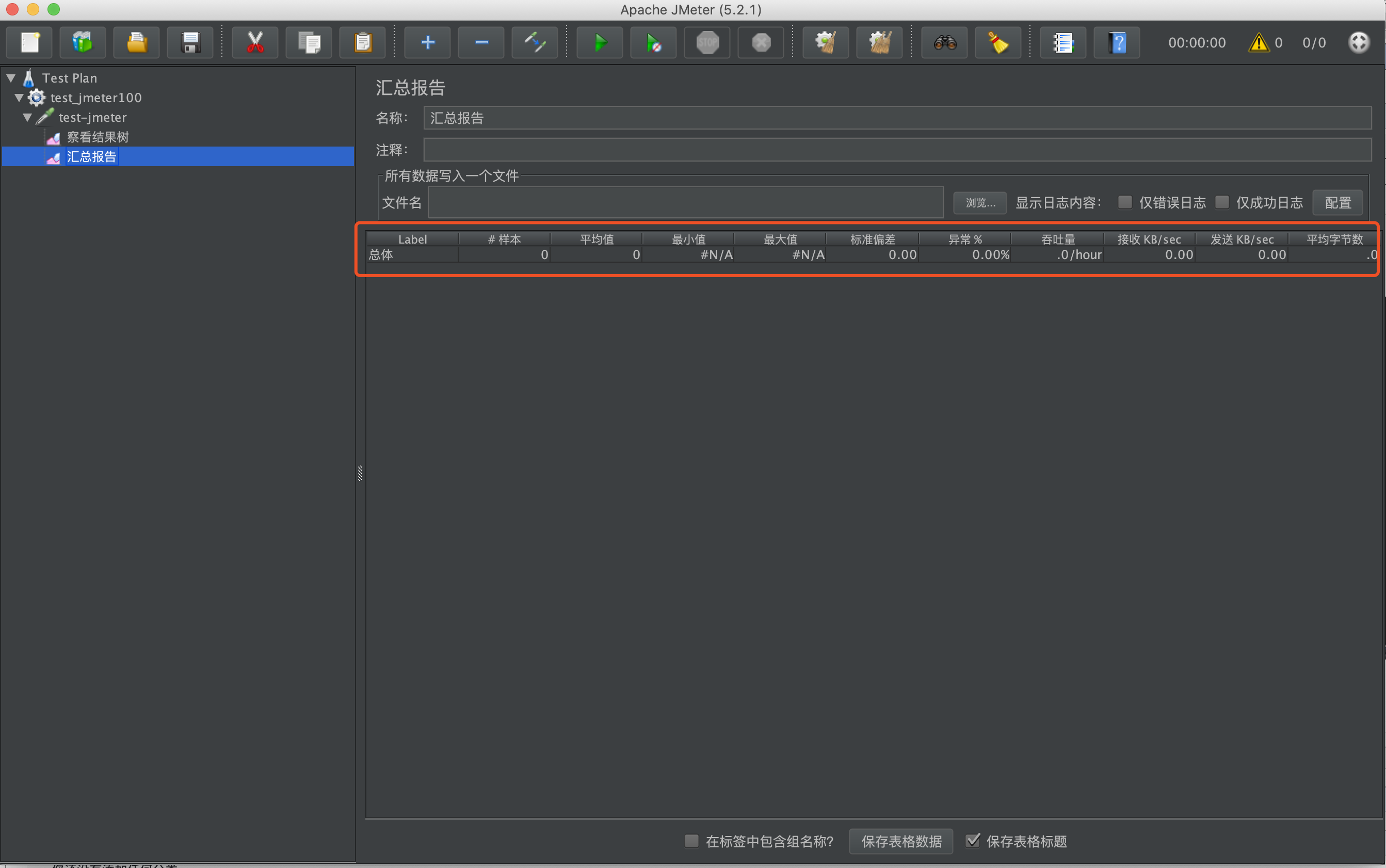Screen dimensions: 1386x868
Task: Click the 平均值 column header
Action: [597, 239]
